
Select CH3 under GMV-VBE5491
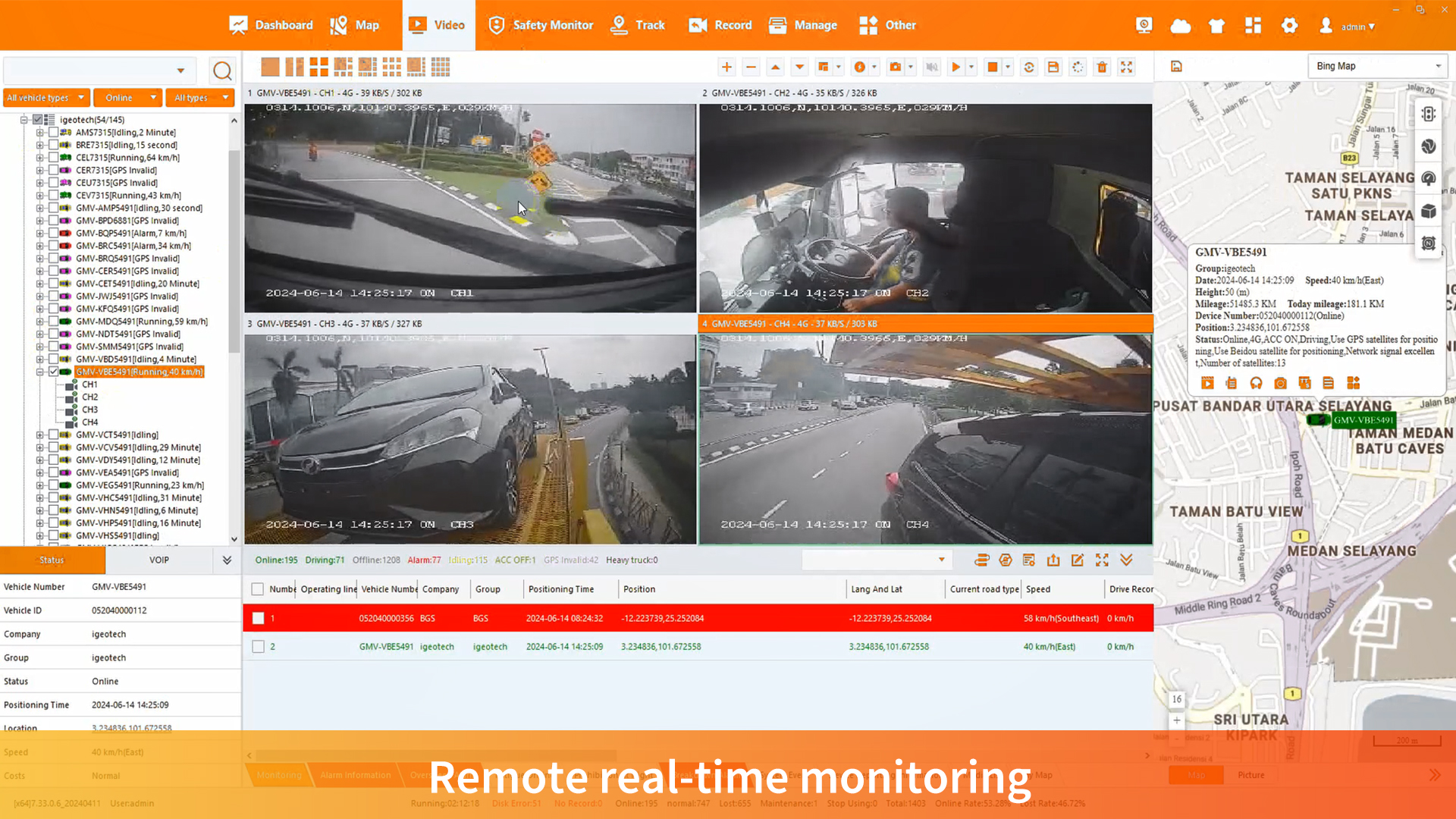tap(89, 409)
